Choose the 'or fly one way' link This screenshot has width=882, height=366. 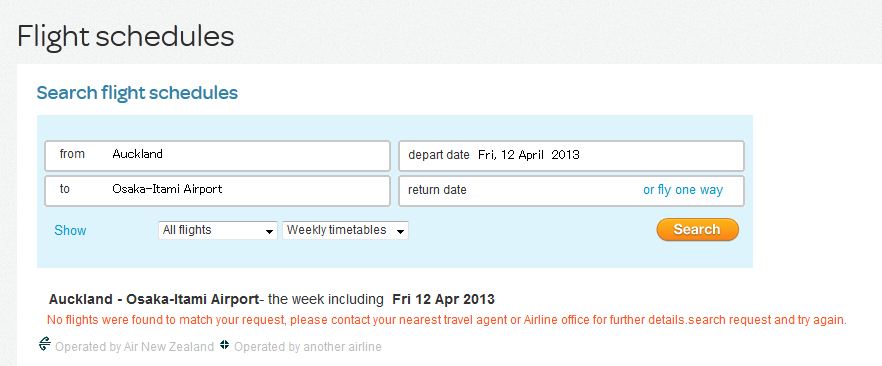pos(683,190)
